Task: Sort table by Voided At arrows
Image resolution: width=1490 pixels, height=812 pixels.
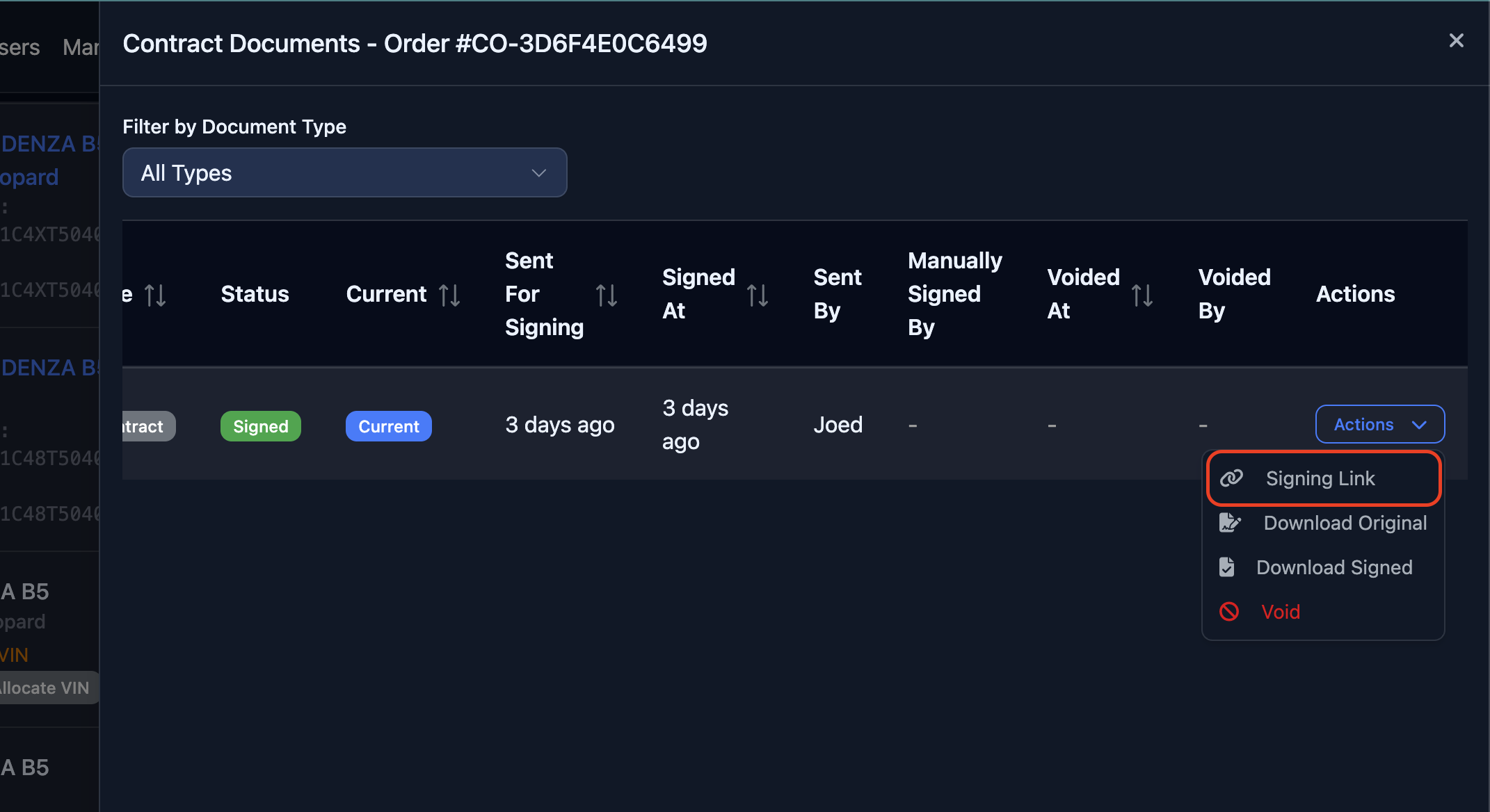Action: (x=1142, y=295)
